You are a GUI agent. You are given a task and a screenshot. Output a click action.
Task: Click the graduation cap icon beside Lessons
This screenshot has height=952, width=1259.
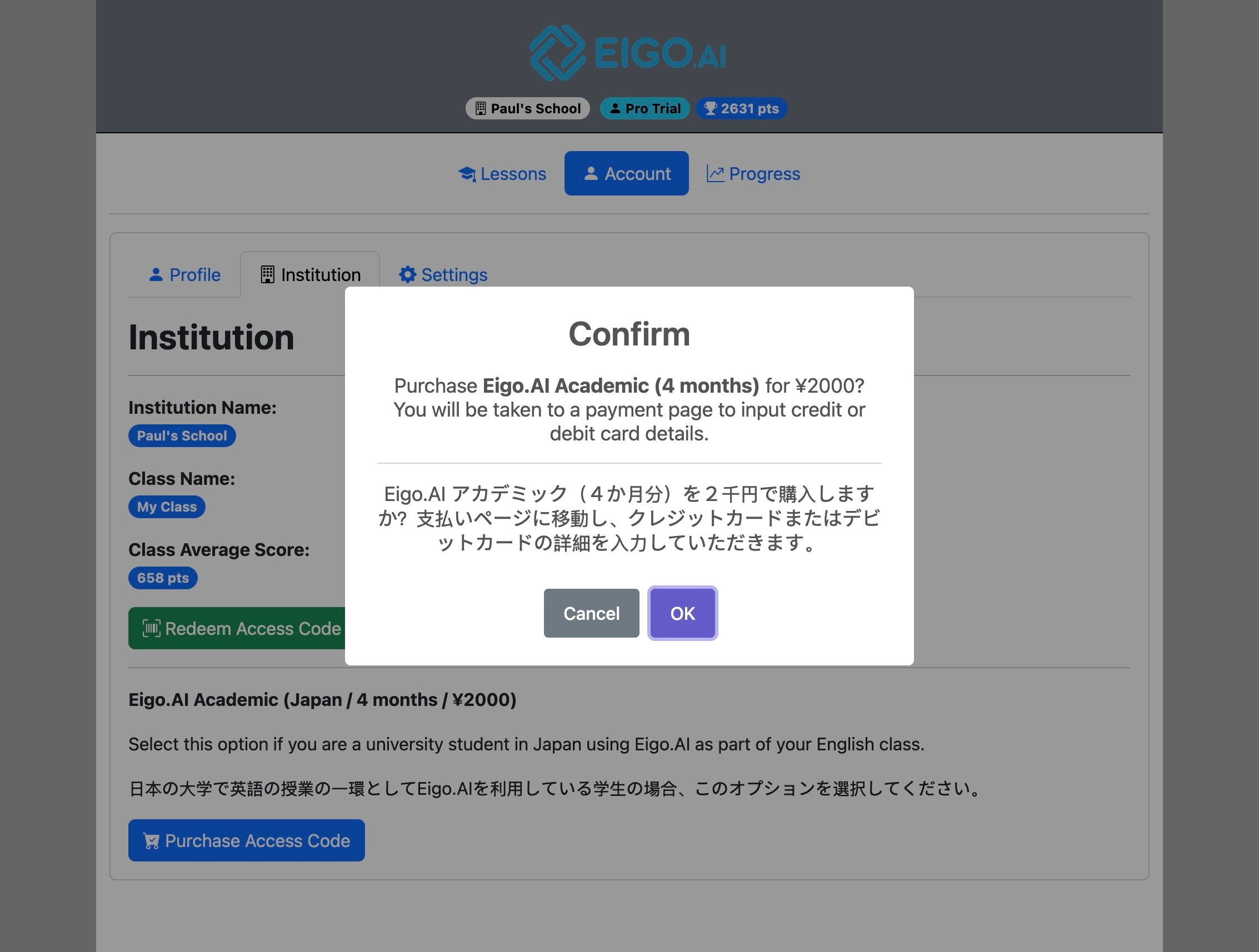[467, 173]
